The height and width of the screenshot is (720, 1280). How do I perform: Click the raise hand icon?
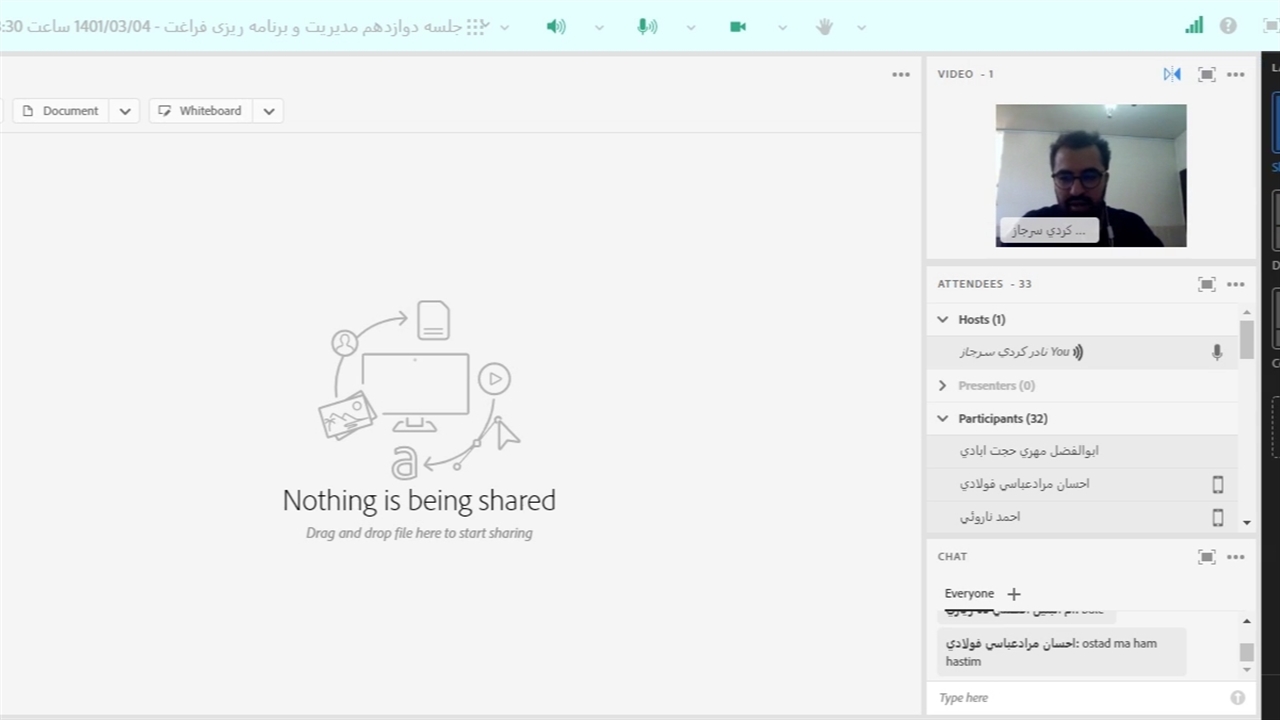(824, 27)
